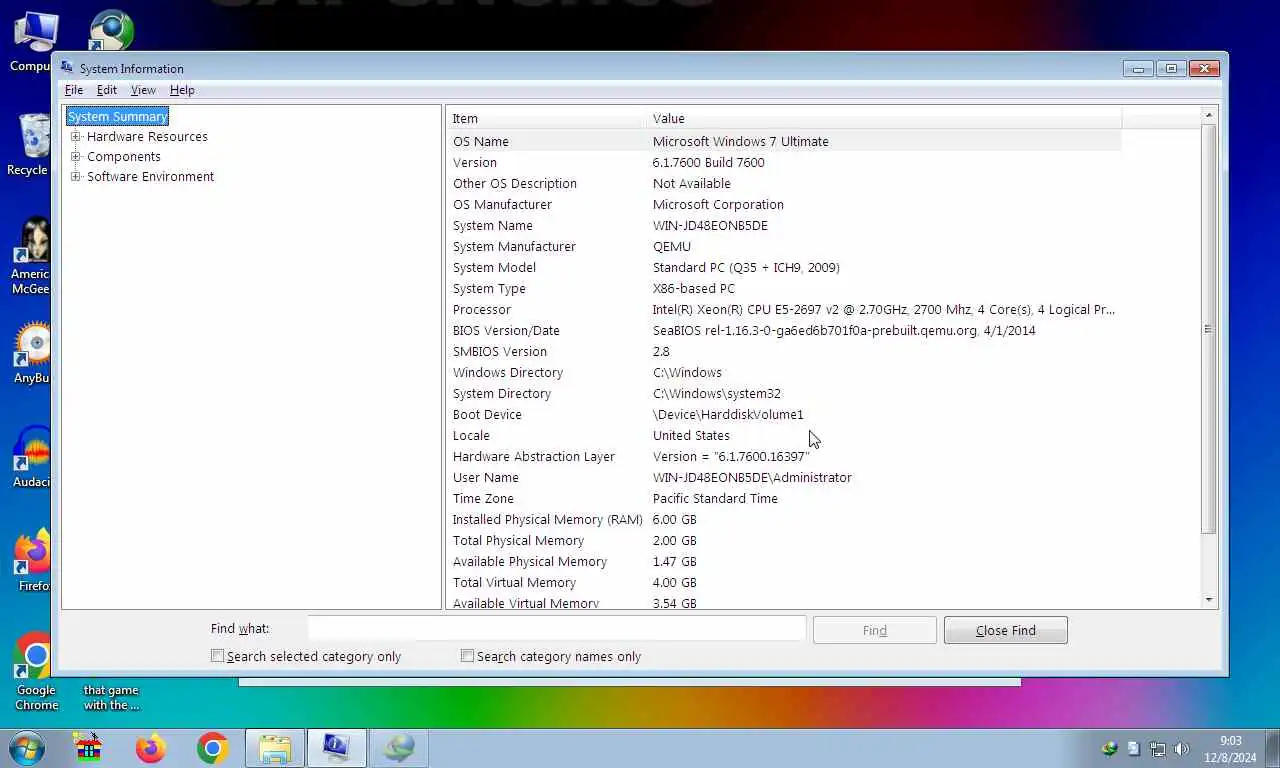Open the File menu
The width and height of the screenshot is (1280, 768).
(74, 90)
